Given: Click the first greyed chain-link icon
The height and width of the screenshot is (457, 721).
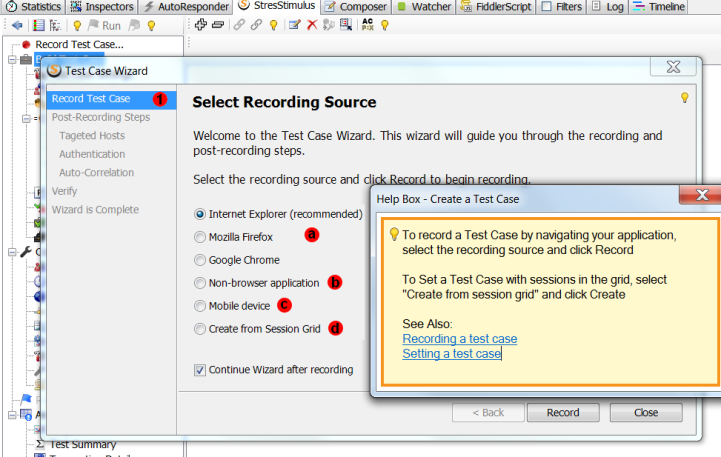Looking at the screenshot, I should (x=239, y=25).
